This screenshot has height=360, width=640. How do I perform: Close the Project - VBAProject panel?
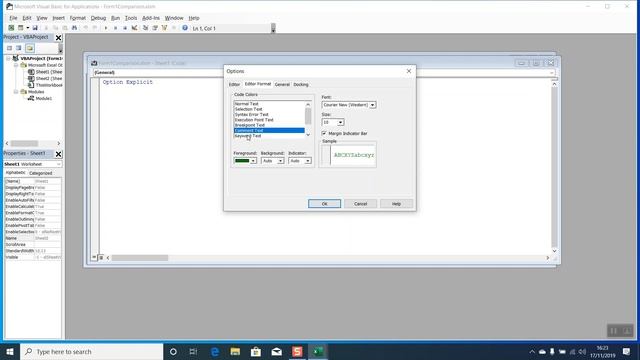tap(58, 38)
